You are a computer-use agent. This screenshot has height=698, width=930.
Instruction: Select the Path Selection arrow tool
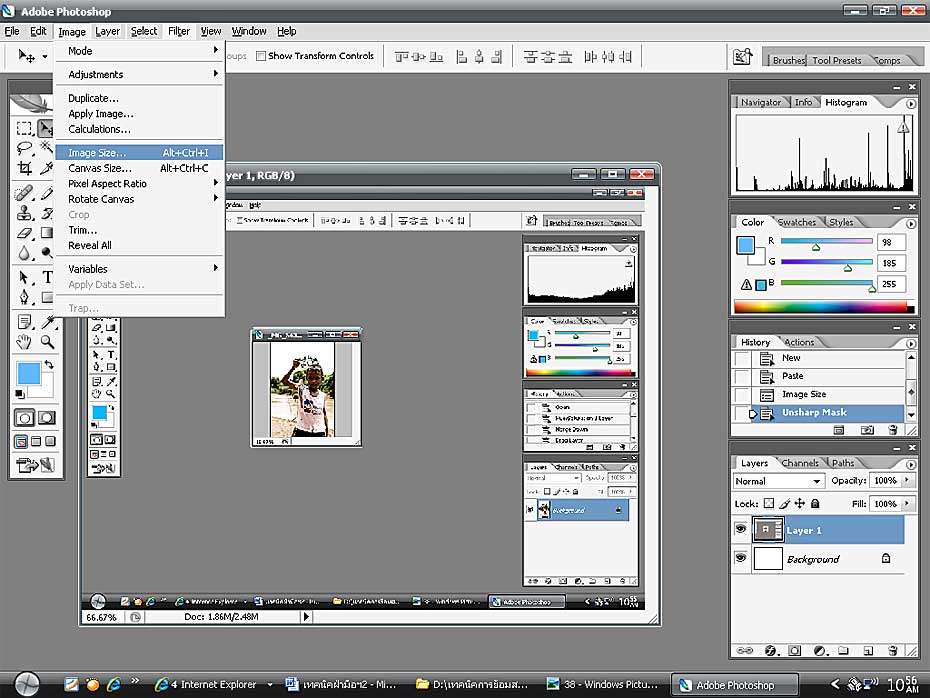(24, 278)
